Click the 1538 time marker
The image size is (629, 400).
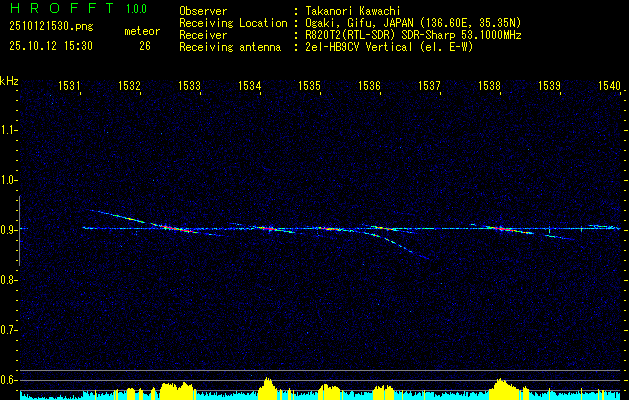pos(489,85)
